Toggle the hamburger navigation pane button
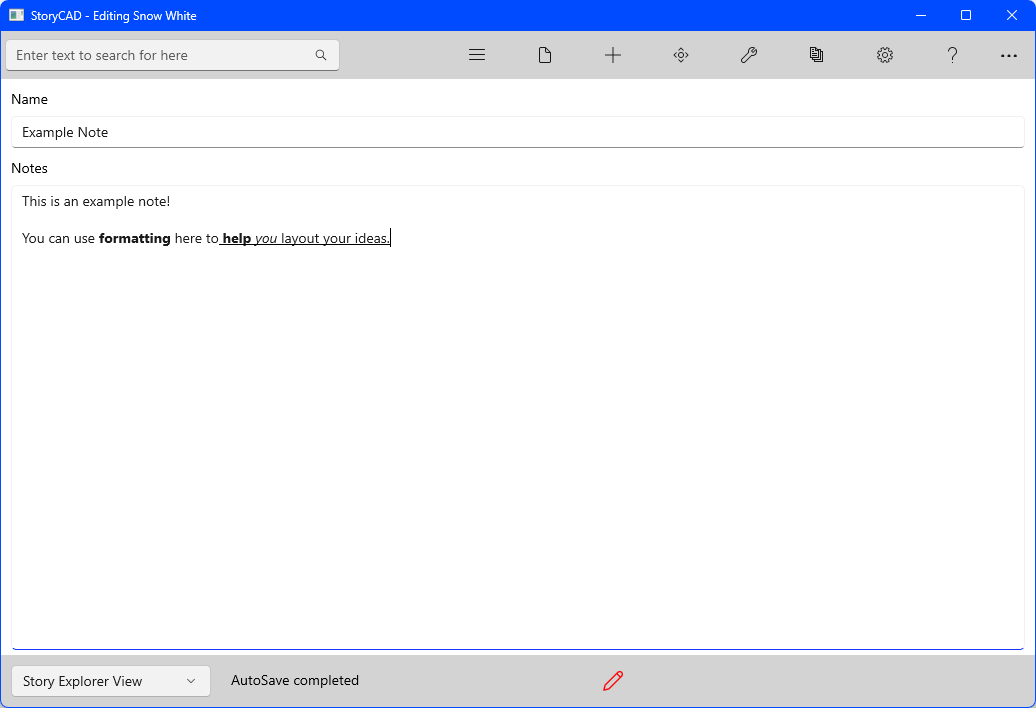The width and height of the screenshot is (1036, 708). click(x=477, y=55)
